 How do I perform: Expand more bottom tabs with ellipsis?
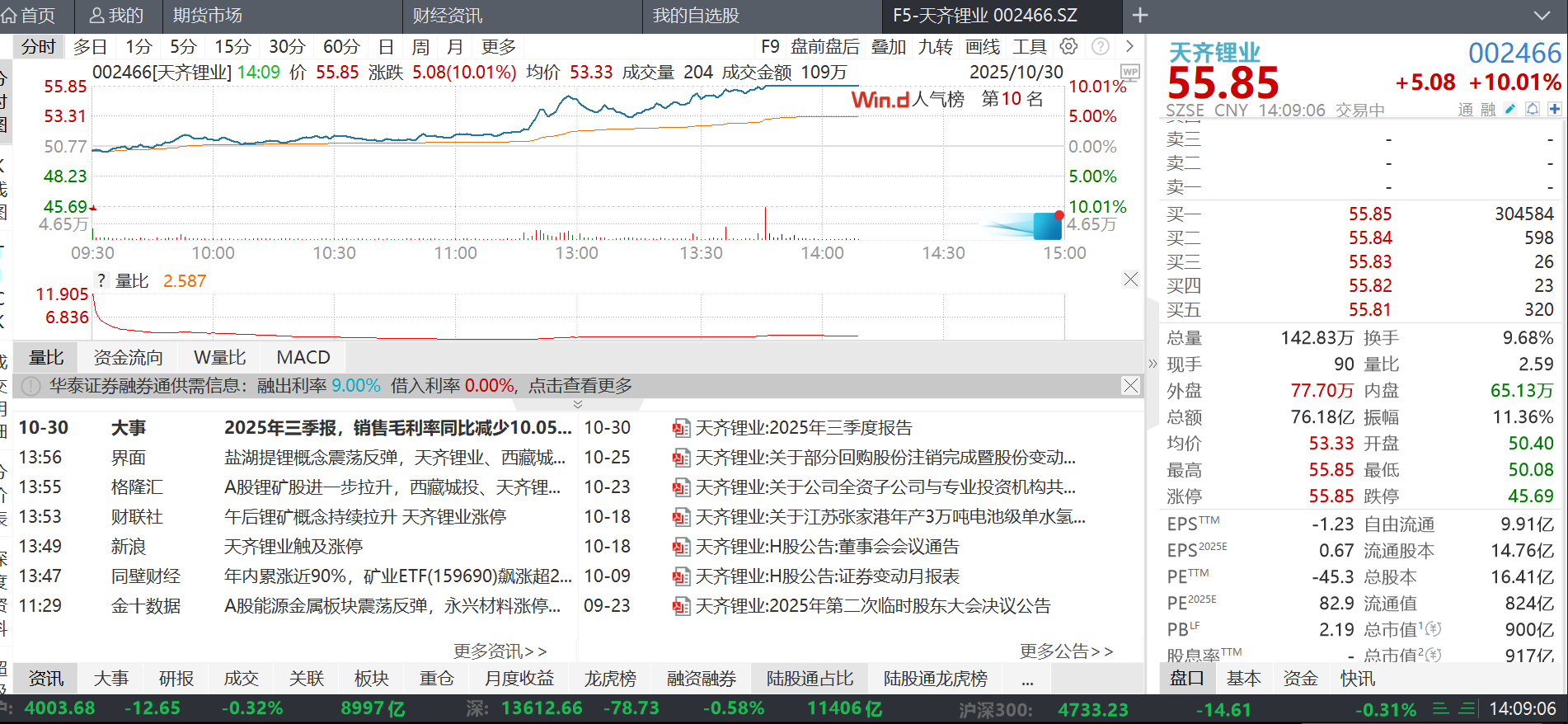tap(1027, 679)
